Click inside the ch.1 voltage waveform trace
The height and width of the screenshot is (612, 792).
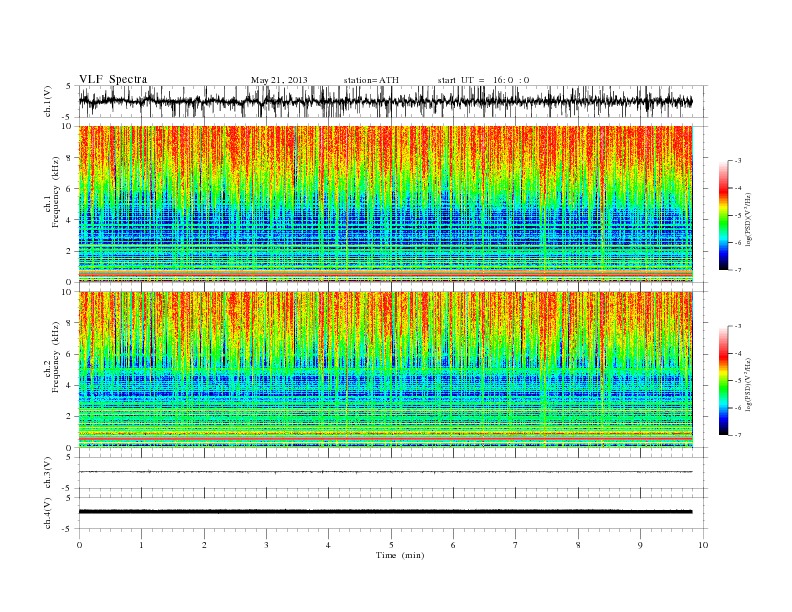pyautogui.click(x=385, y=101)
